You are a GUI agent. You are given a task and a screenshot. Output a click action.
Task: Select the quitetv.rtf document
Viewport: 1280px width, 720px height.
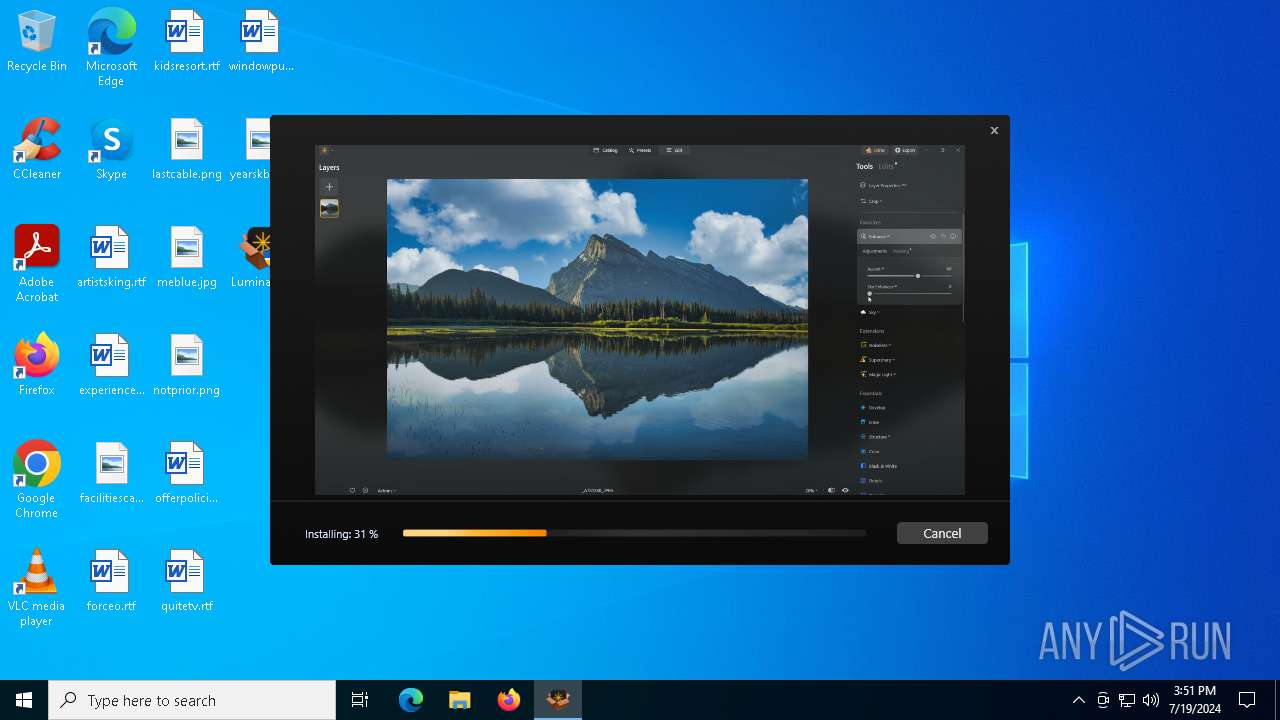186,581
